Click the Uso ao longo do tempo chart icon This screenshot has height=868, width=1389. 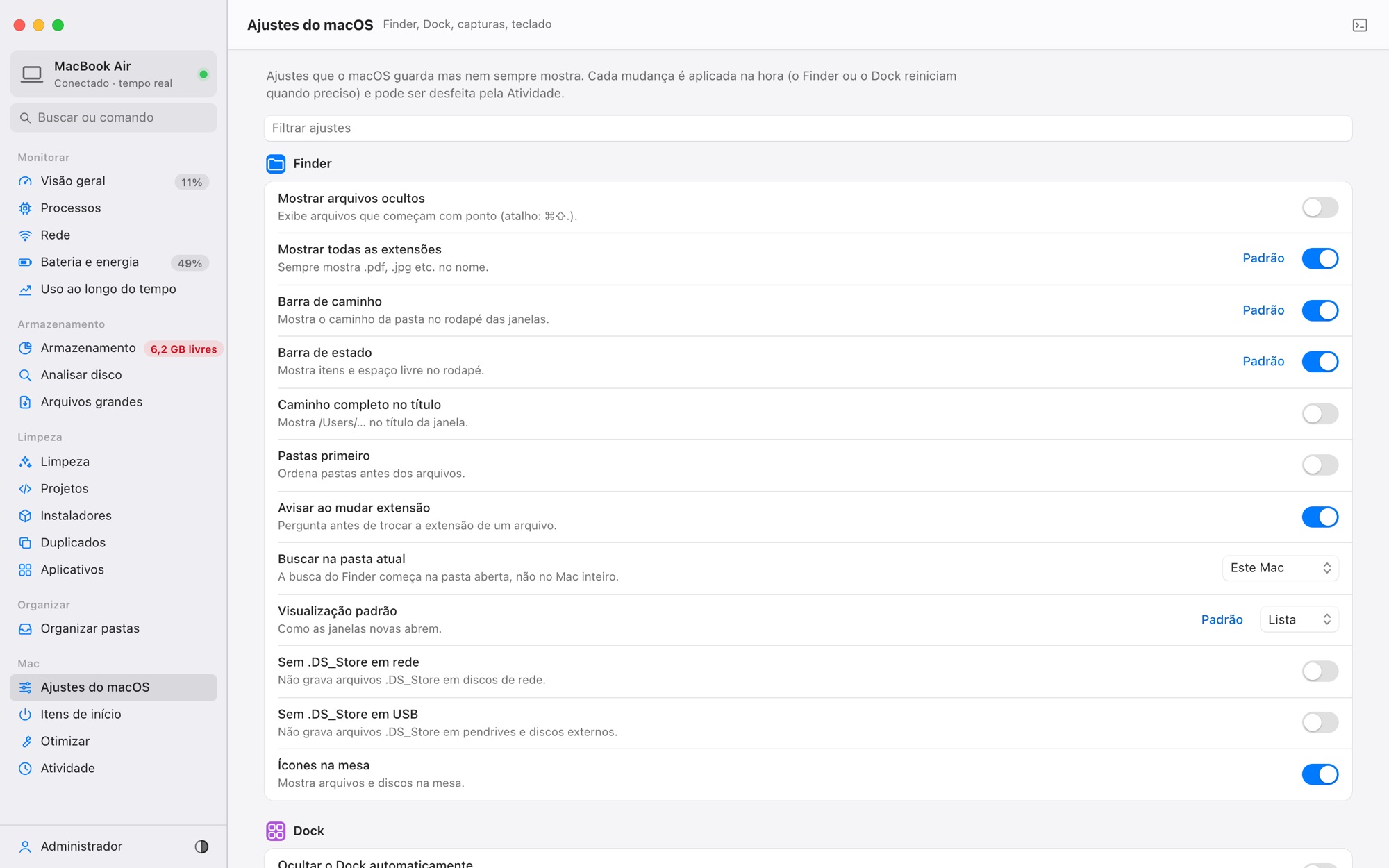point(25,290)
